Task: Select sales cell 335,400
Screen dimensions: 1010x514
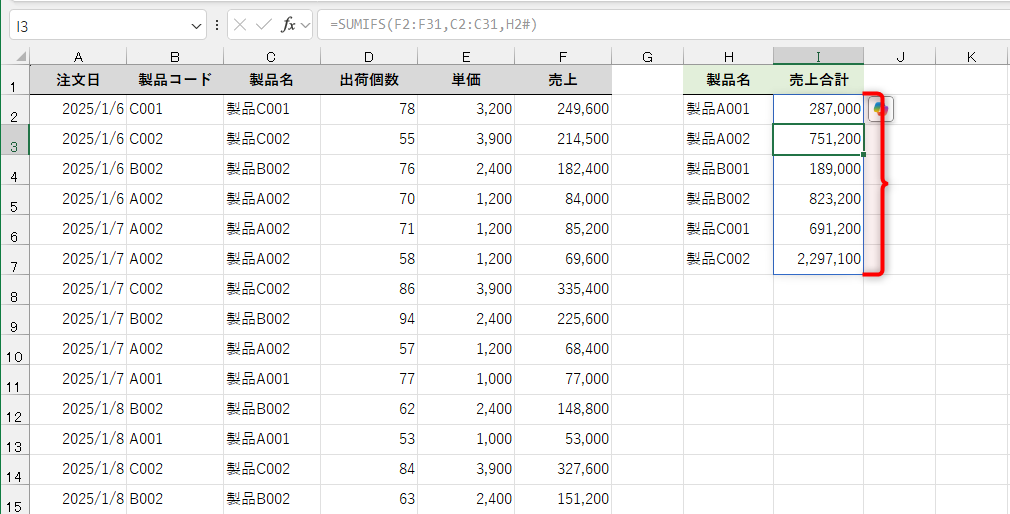Action: (x=564, y=289)
